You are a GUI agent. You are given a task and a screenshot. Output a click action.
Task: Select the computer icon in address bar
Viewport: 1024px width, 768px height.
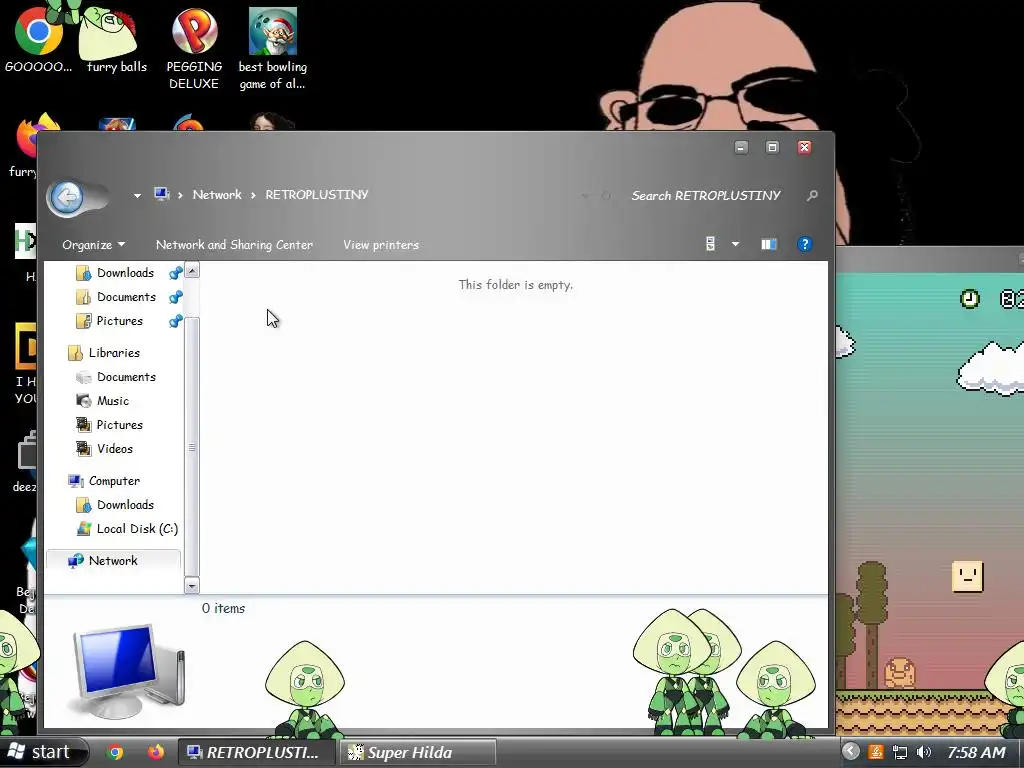click(x=161, y=194)
